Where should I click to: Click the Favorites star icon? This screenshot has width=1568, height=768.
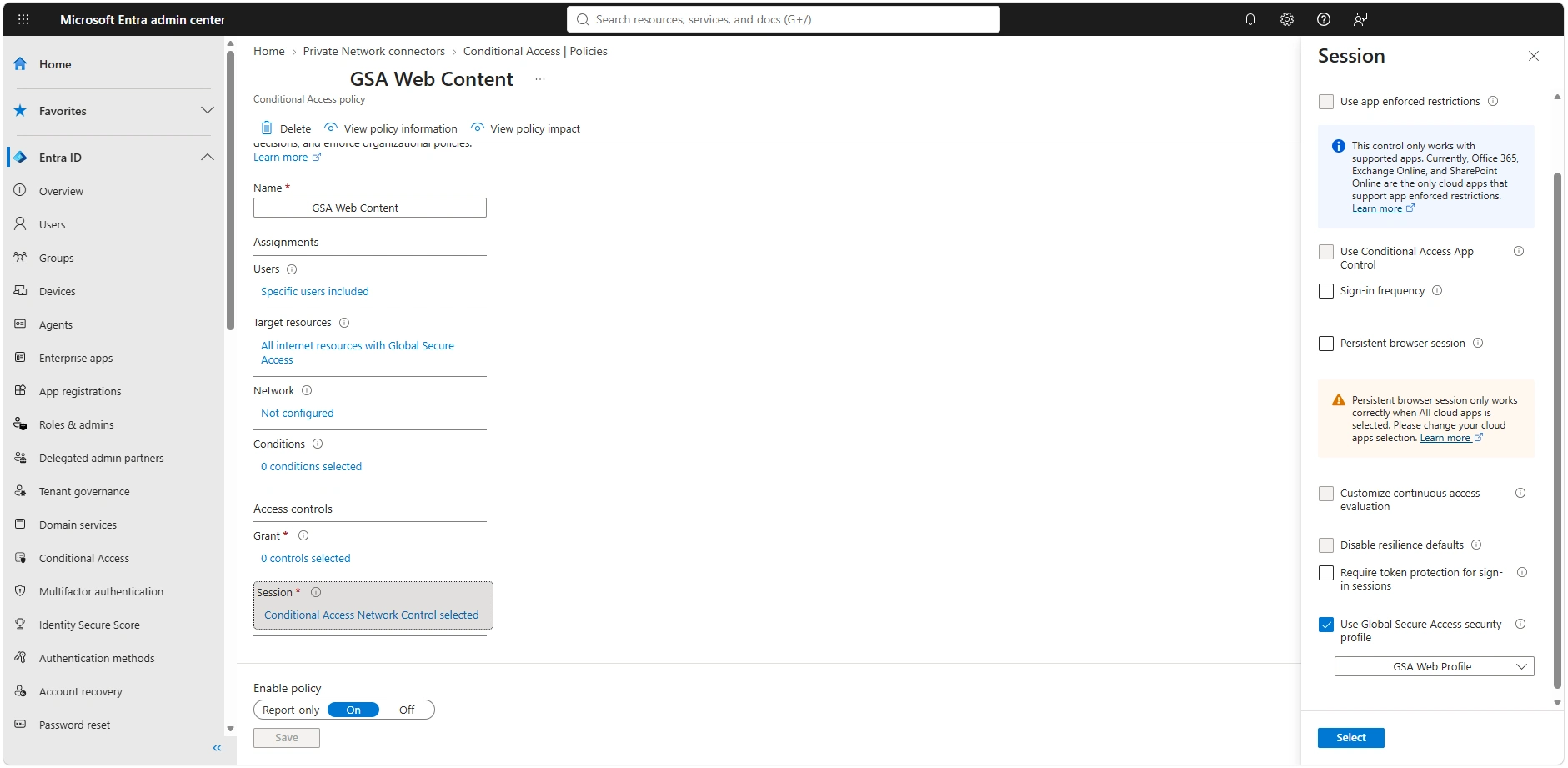pyautogui.click(x=21, y=111)
